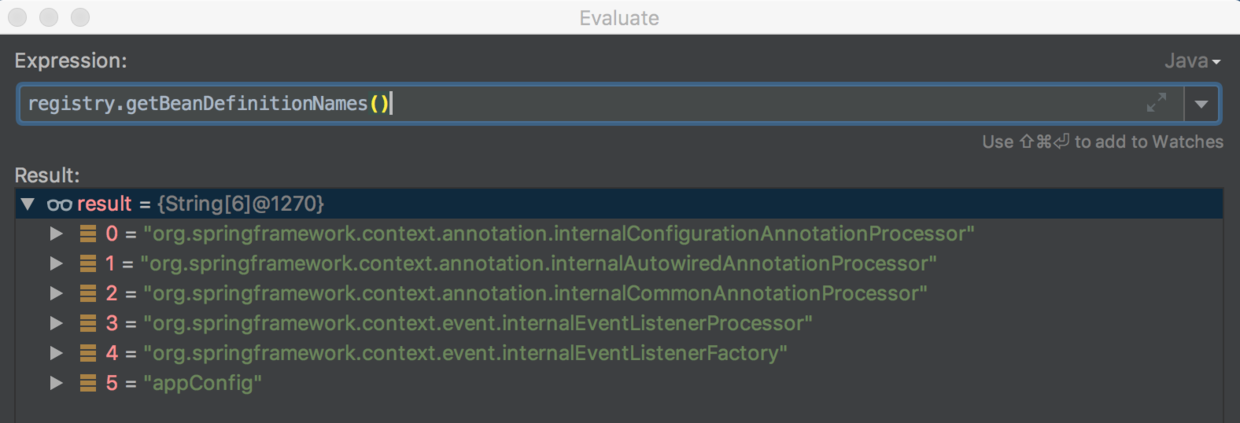Expand array element 5 appConfig node

(57, 383)
